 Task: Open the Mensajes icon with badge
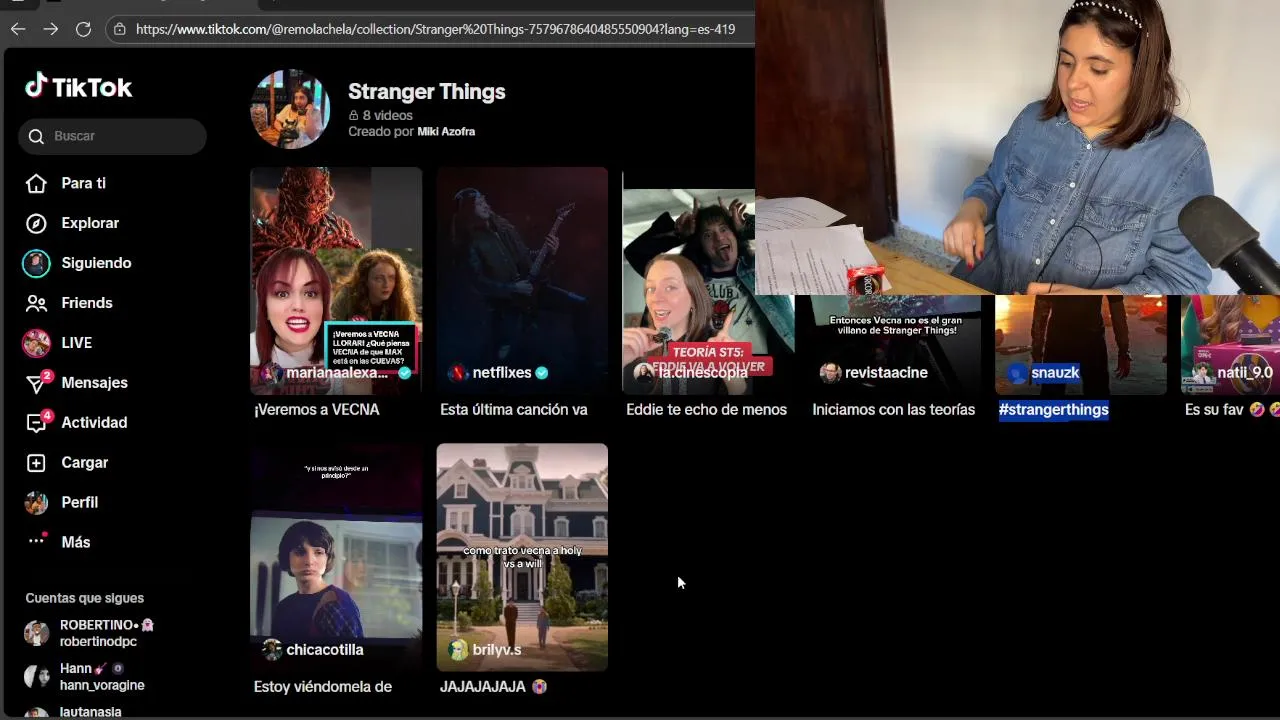(x=37, y=383)
